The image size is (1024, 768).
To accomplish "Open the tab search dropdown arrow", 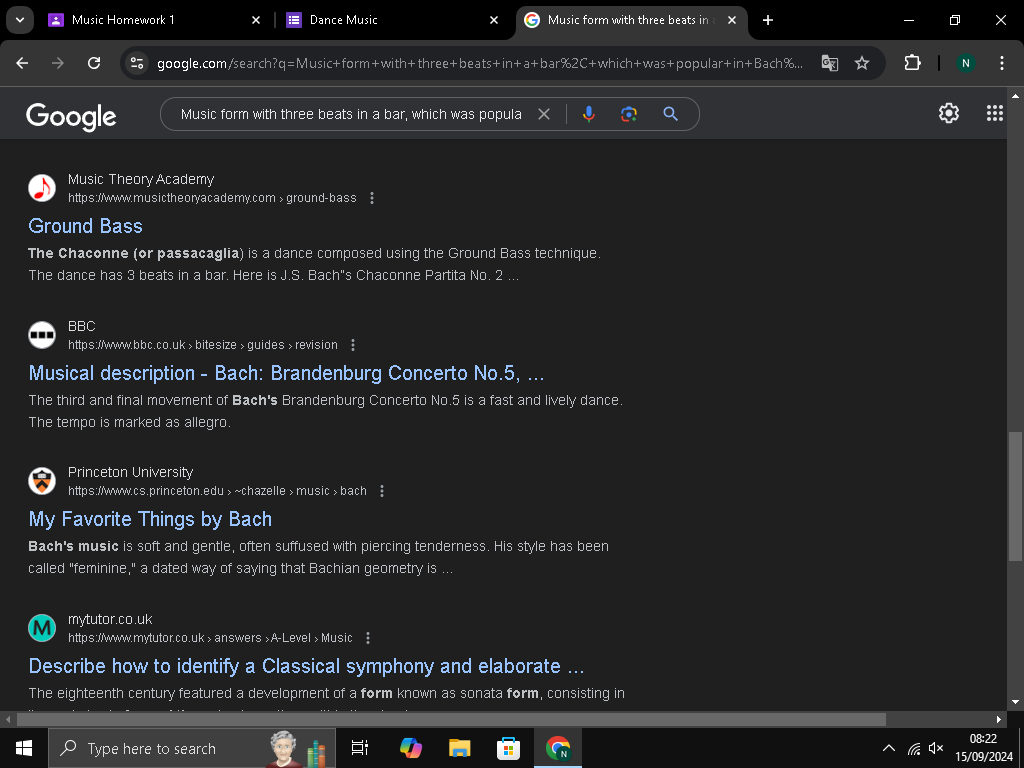I will (20, 20).
